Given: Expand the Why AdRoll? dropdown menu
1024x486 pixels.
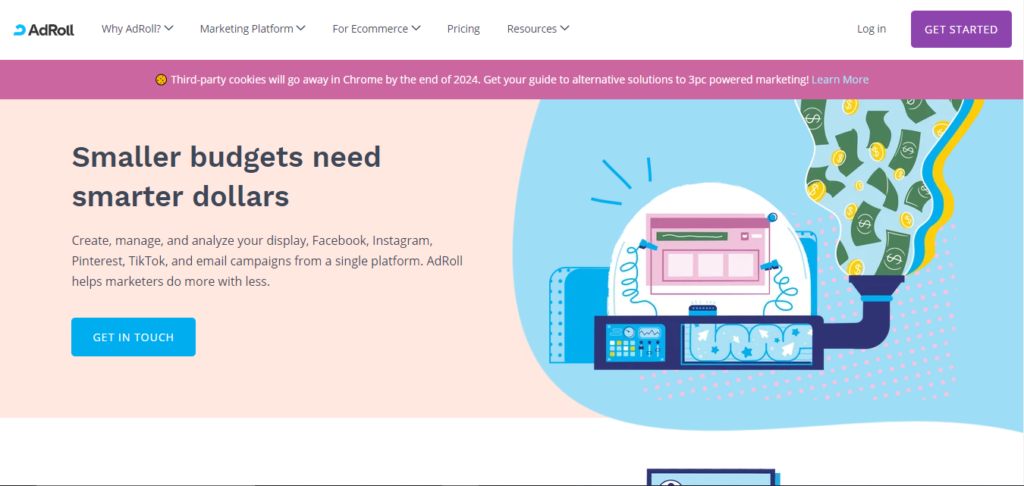Looking at the screenshot, I should coord(137,29).
